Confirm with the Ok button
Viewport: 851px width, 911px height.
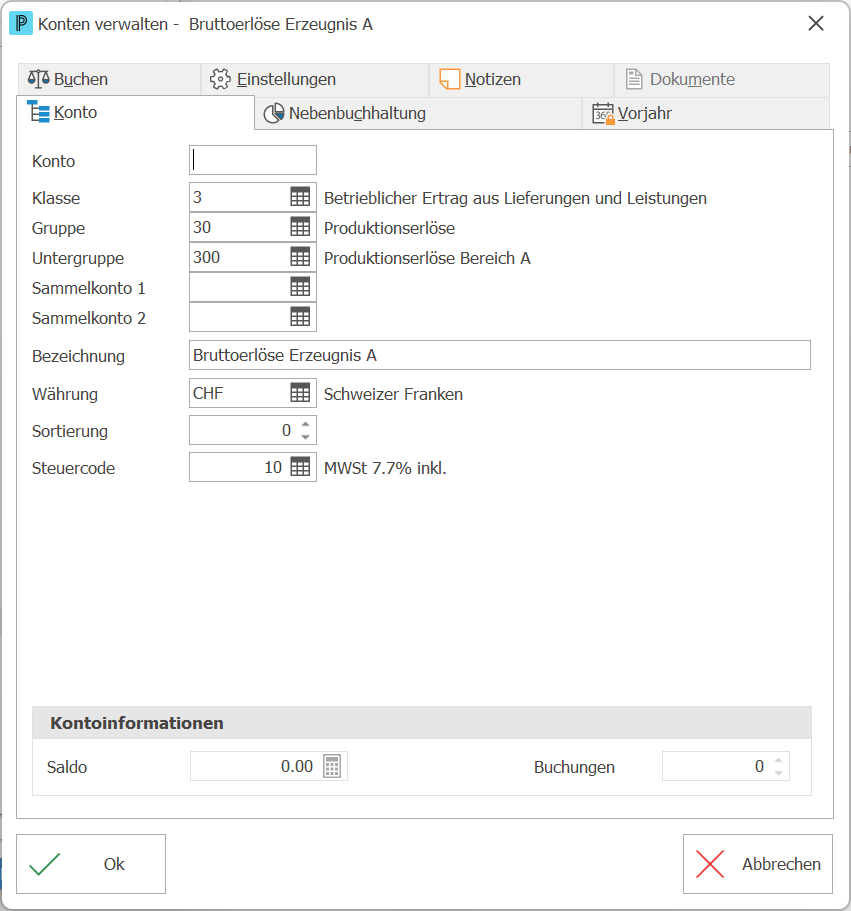(91, 864)
